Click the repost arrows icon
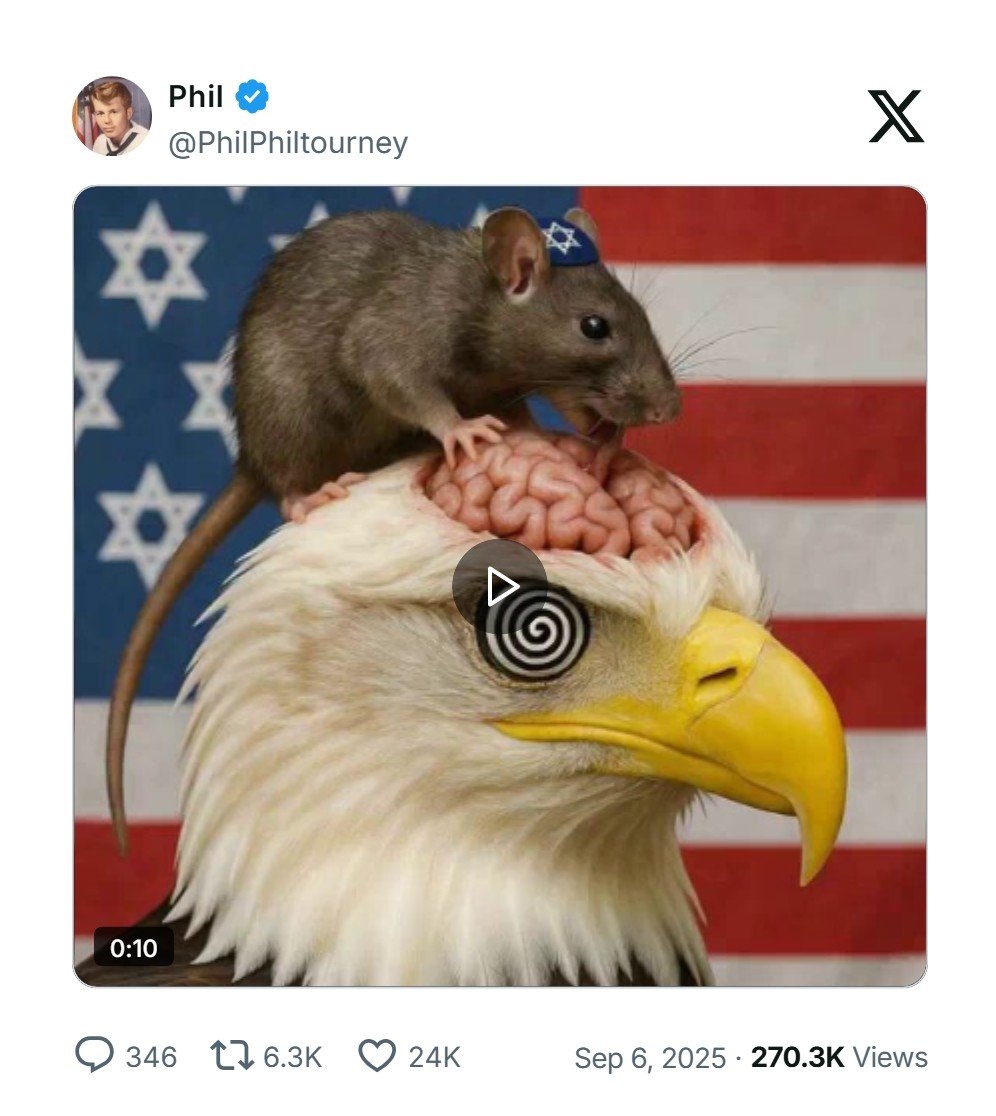 point(231,1056)
